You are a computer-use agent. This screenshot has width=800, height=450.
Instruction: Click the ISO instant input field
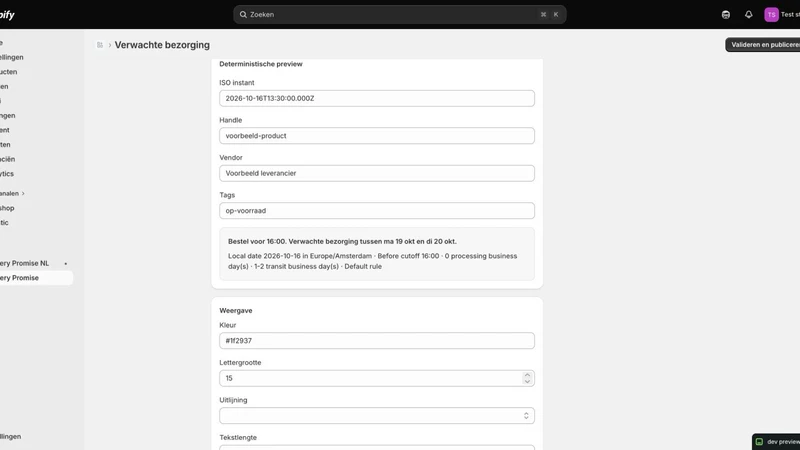click(377, 98)
